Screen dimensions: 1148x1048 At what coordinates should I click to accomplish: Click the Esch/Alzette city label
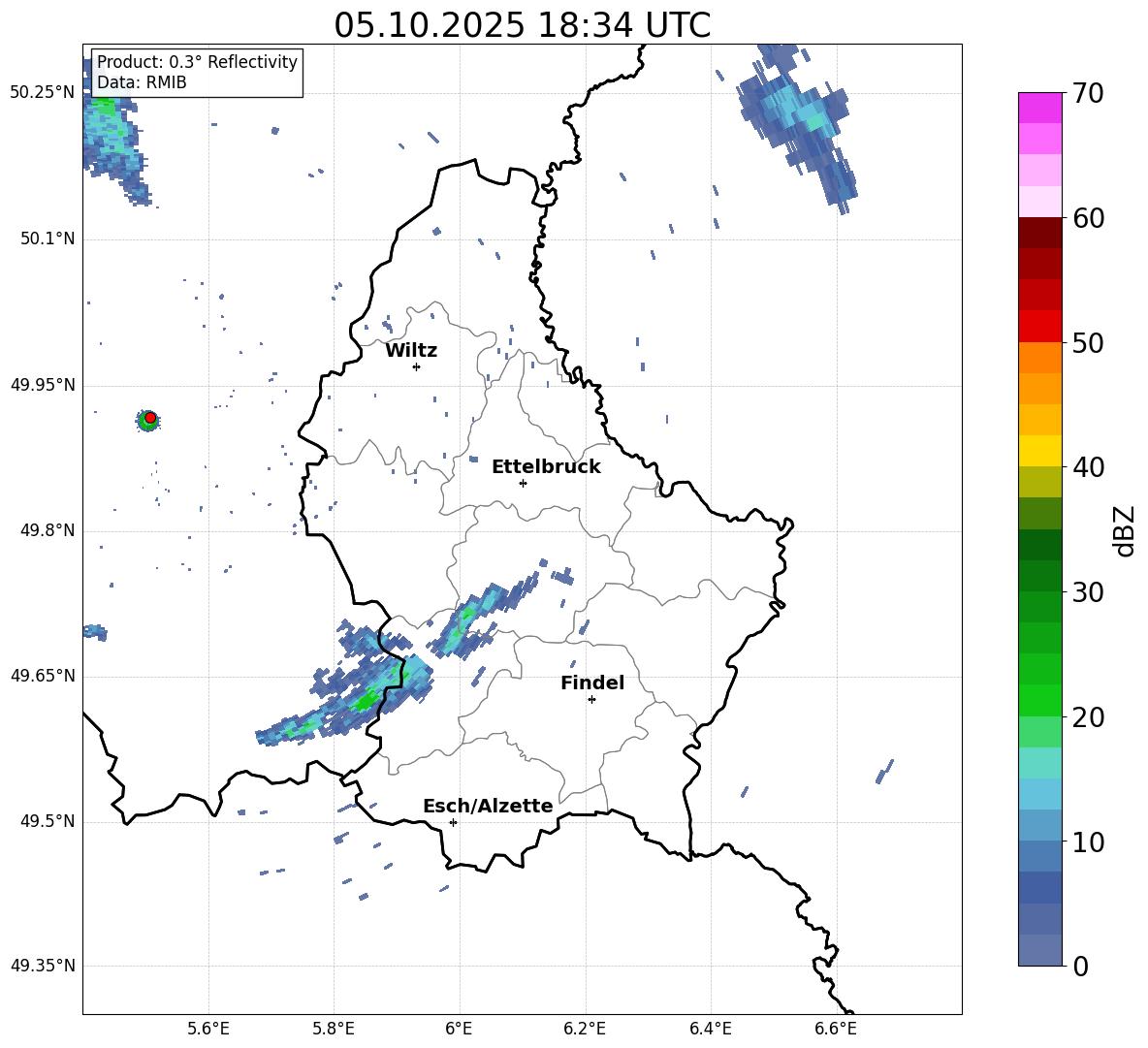tap(488, 806)
